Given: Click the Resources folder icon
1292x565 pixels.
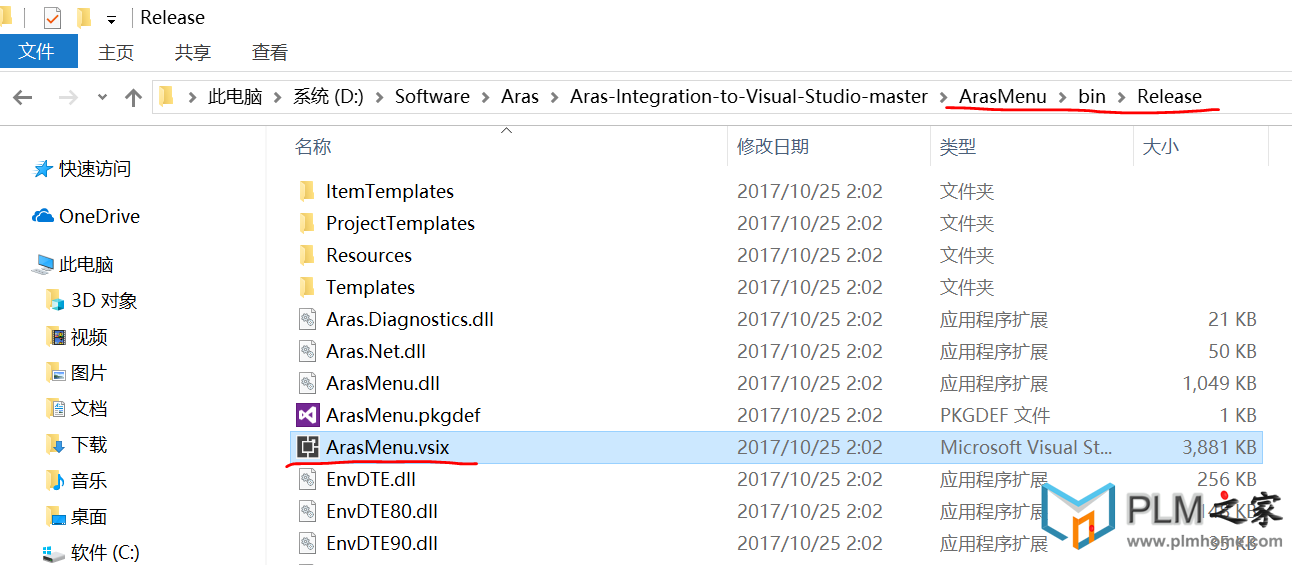Looking at the screenshot, I should (x=308, y=255).
